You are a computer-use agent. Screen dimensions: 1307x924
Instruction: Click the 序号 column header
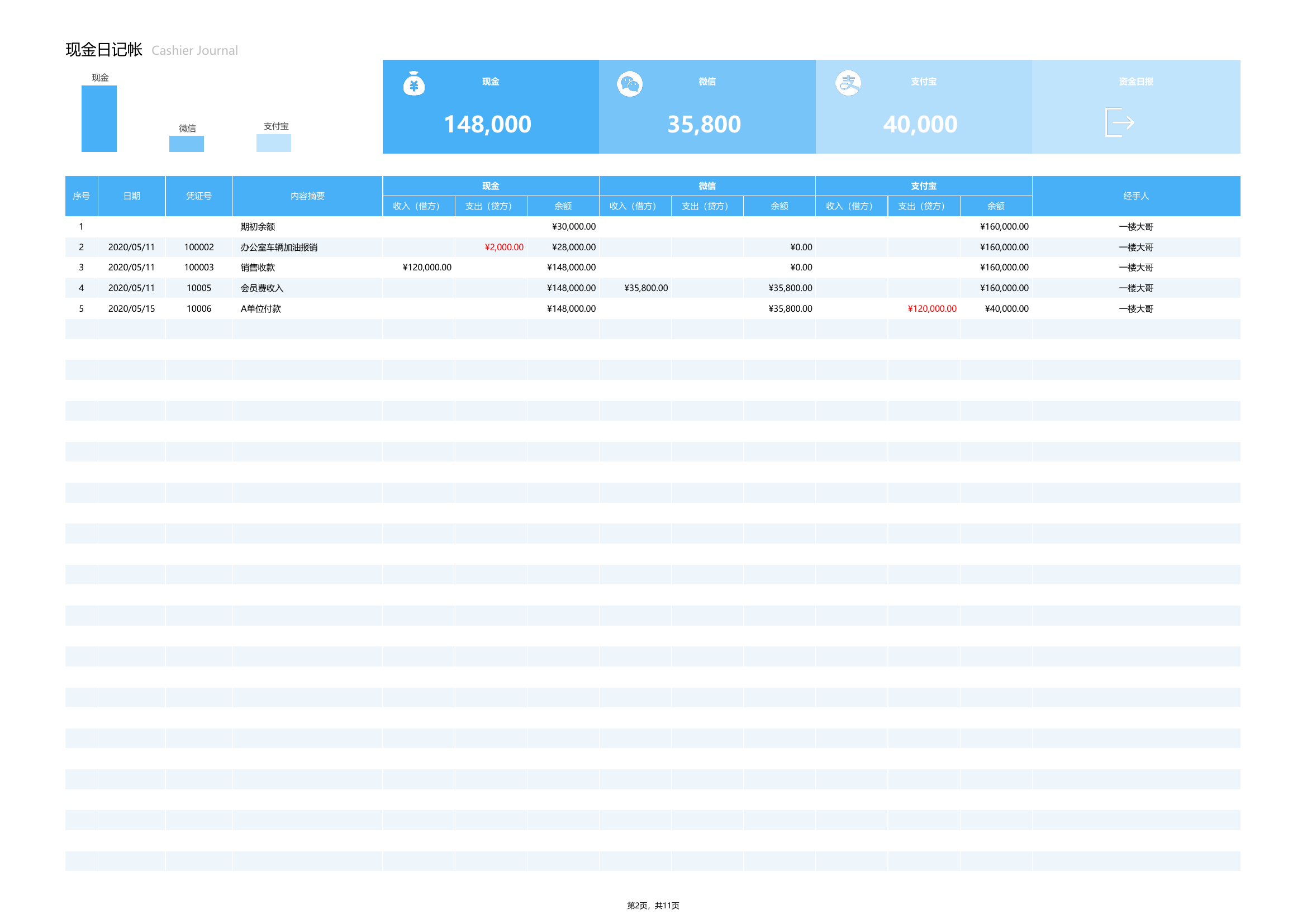[82, 196]
